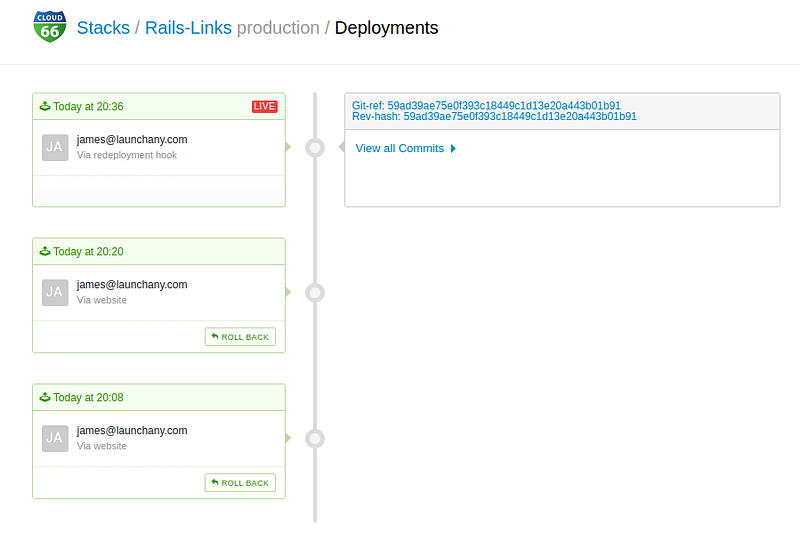Roll back to the 20:08 deployment
800x541 pixels.
(x=240, y=483)
